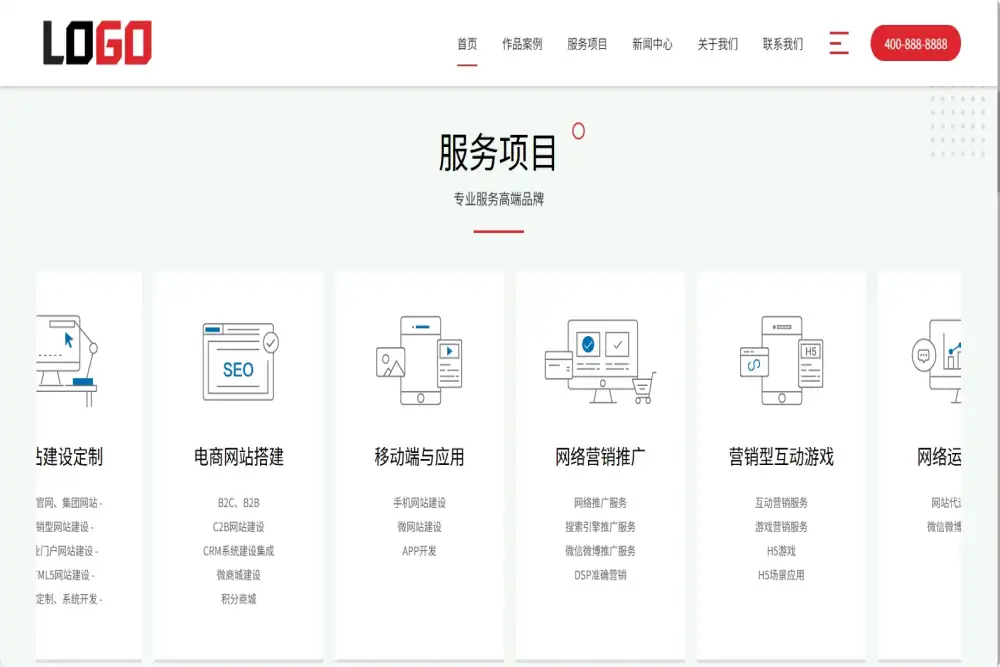Image resolution: width=1000 pixels, height=667 pixels.
Task: Open the 作品案例 menu item
Action: coord(523,44)
